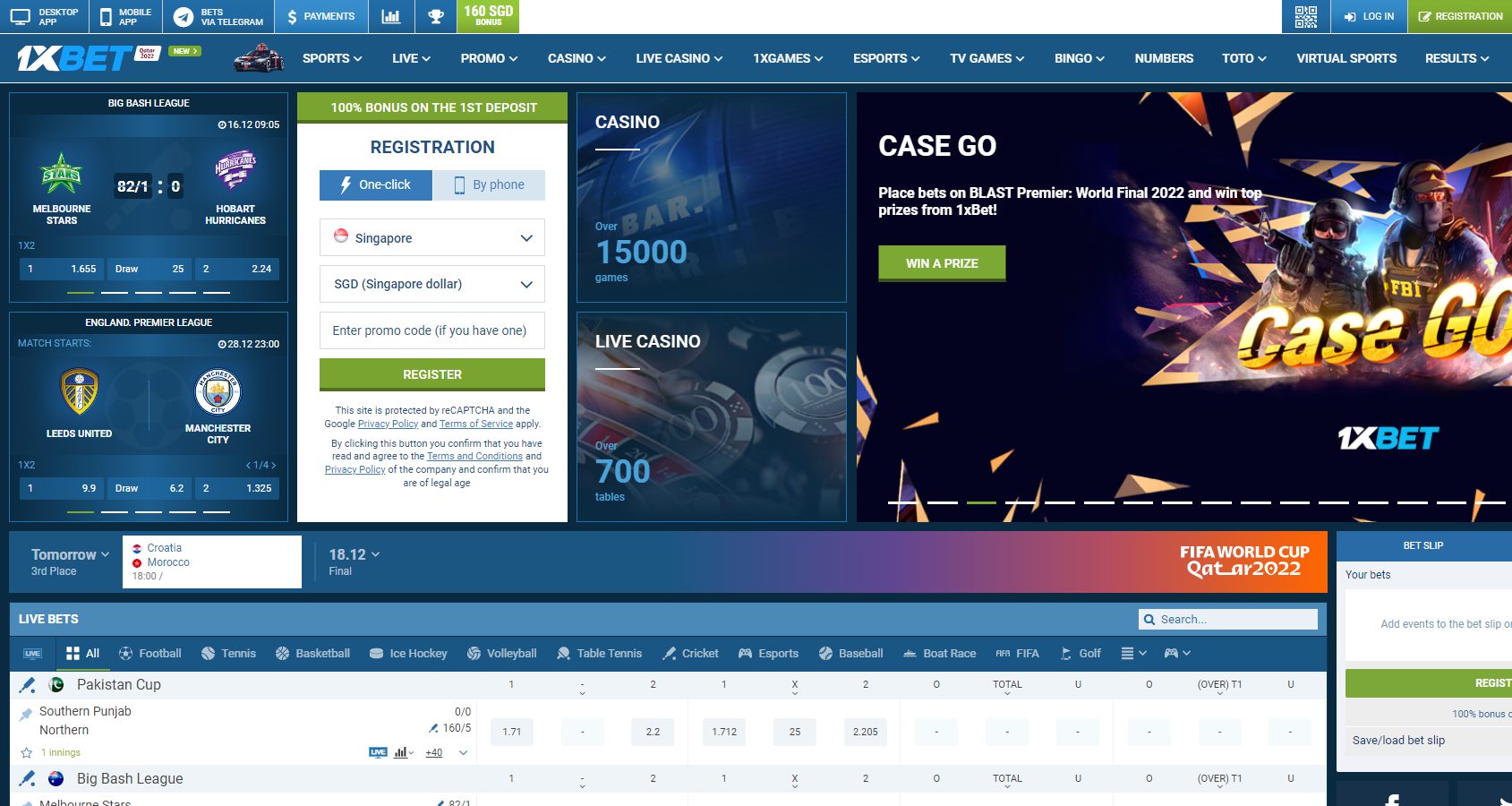Click the promo code input field
The height and width of the screenshot is (806, 1512).
click(x=432, y=330)
